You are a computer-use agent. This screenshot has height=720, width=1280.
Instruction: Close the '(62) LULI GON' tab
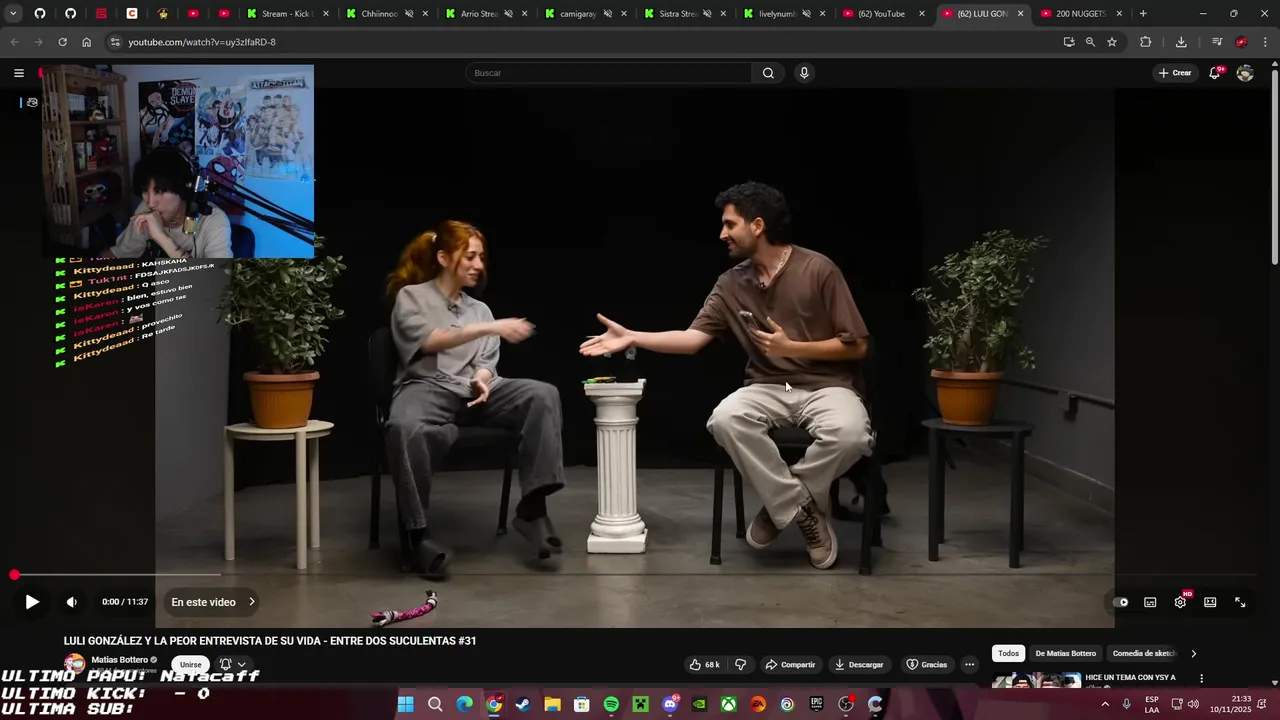tap(1020, 14)
